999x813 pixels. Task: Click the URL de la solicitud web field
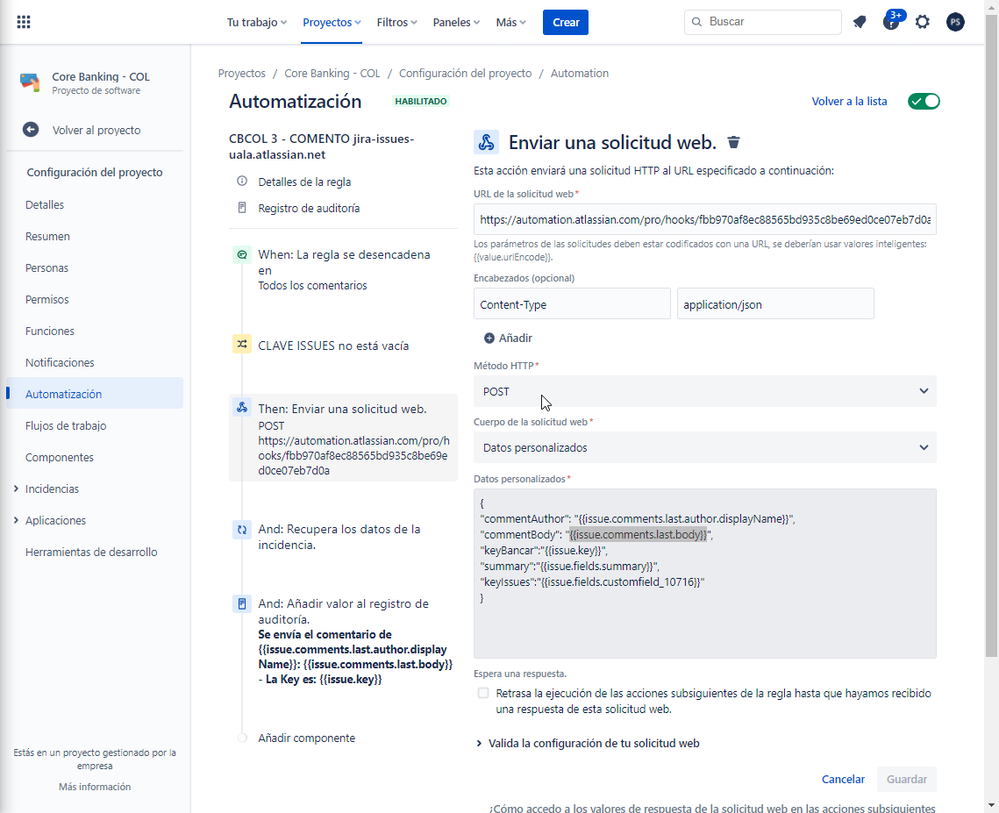click(x=705, y=220)
